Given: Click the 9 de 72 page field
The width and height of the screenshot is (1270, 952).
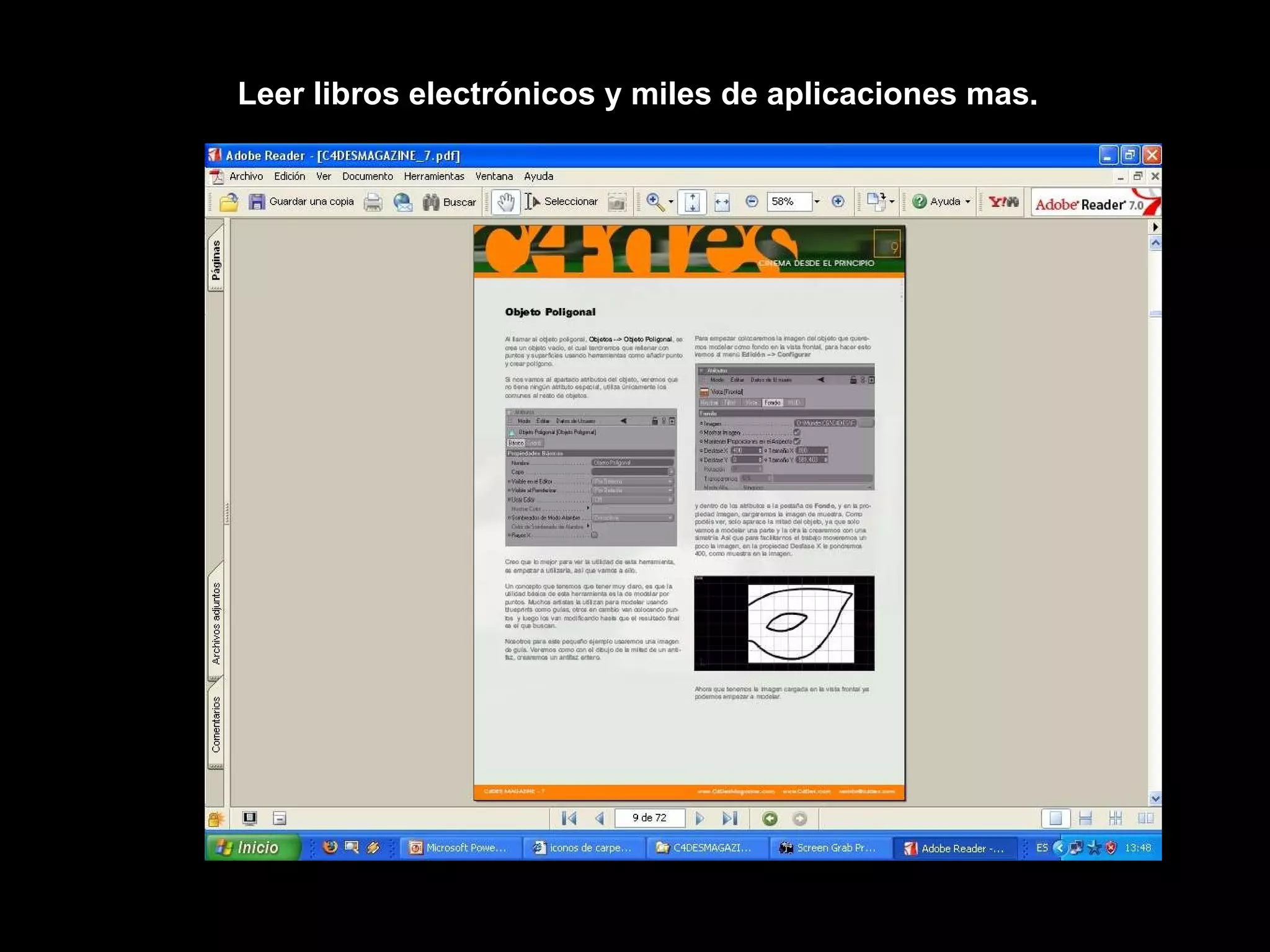Looking at the screenshot, I should coord(649,818).
